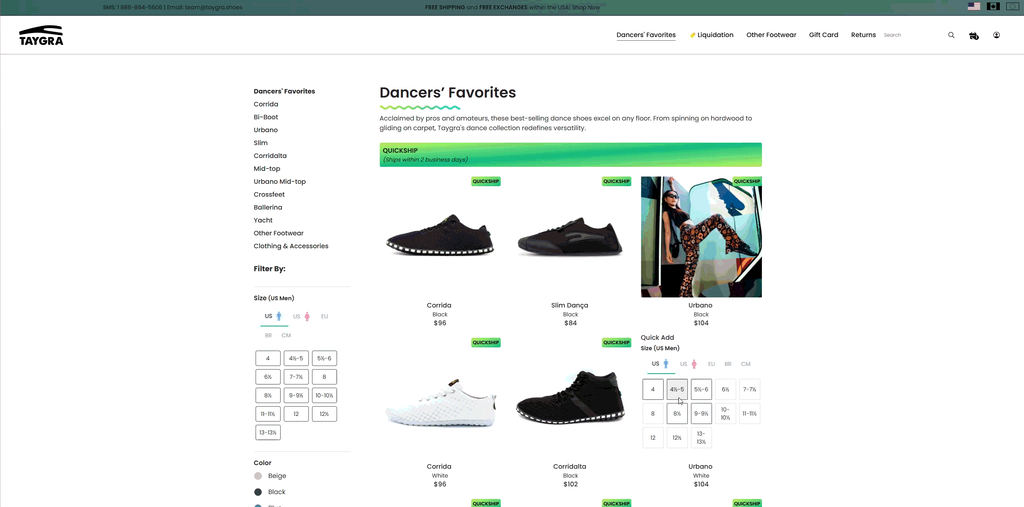Filter by size 7-7½ in sidebar
The width and height of the screenshot is (1024, 507).
click(x=296, y=377)
